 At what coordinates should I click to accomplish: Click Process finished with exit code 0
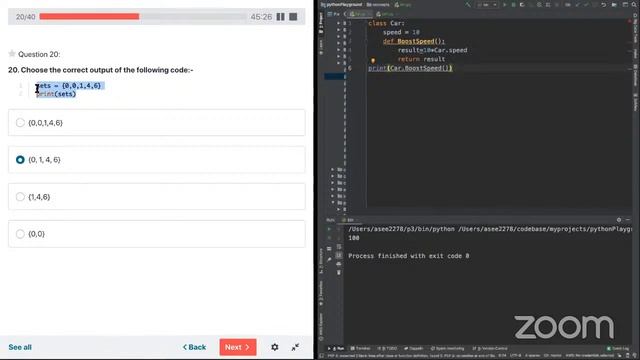[409, 256]
